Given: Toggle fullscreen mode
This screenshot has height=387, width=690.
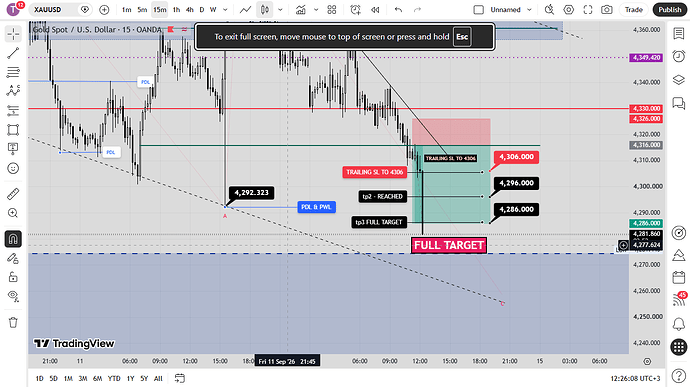Looking at the screenshot, I should [587, 9].
